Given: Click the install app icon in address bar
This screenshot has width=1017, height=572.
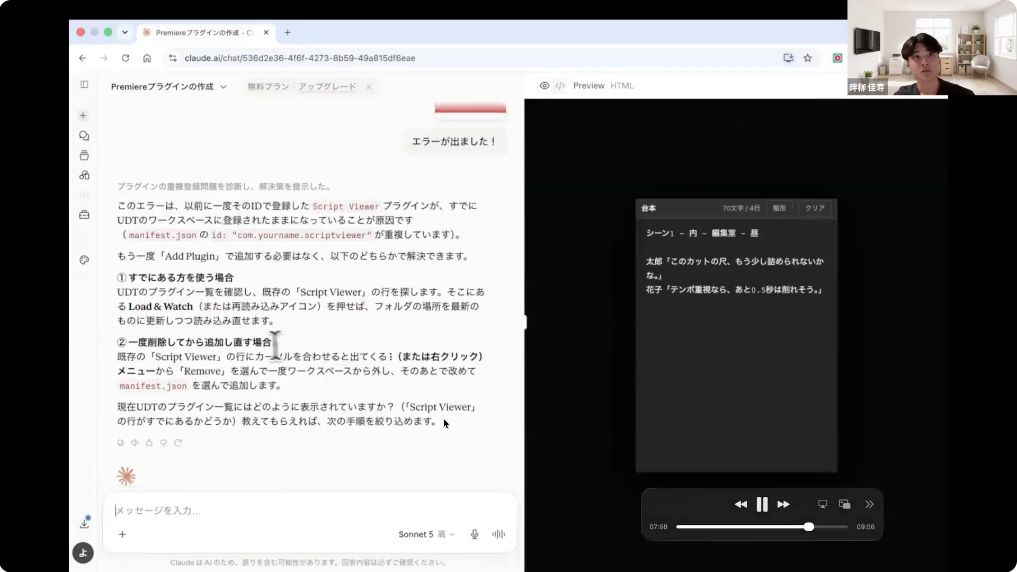Looking at the screenshot, I should (788, 58).
